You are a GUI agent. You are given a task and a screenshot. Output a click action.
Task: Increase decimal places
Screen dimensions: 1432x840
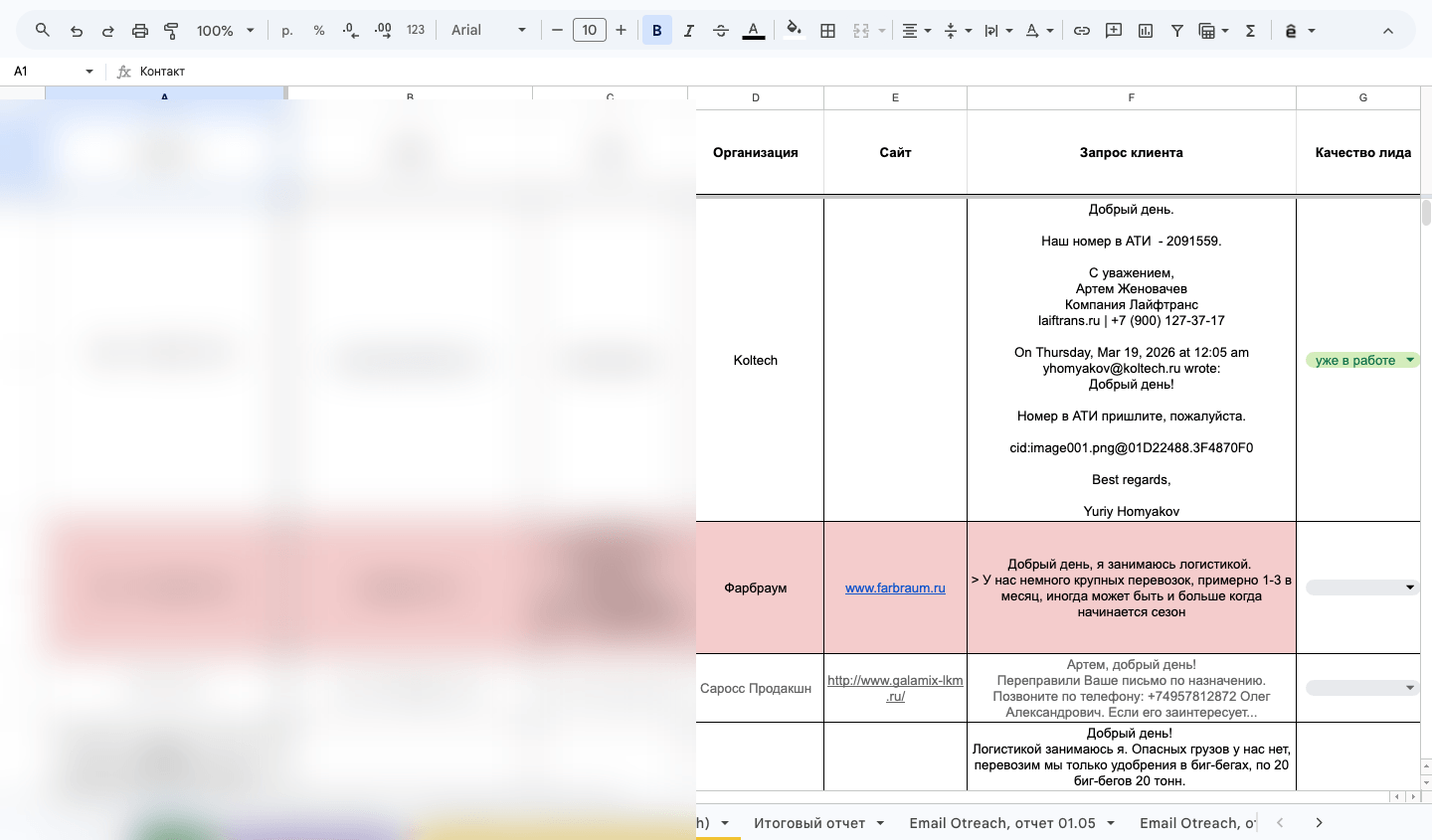[x=383, y=31]
